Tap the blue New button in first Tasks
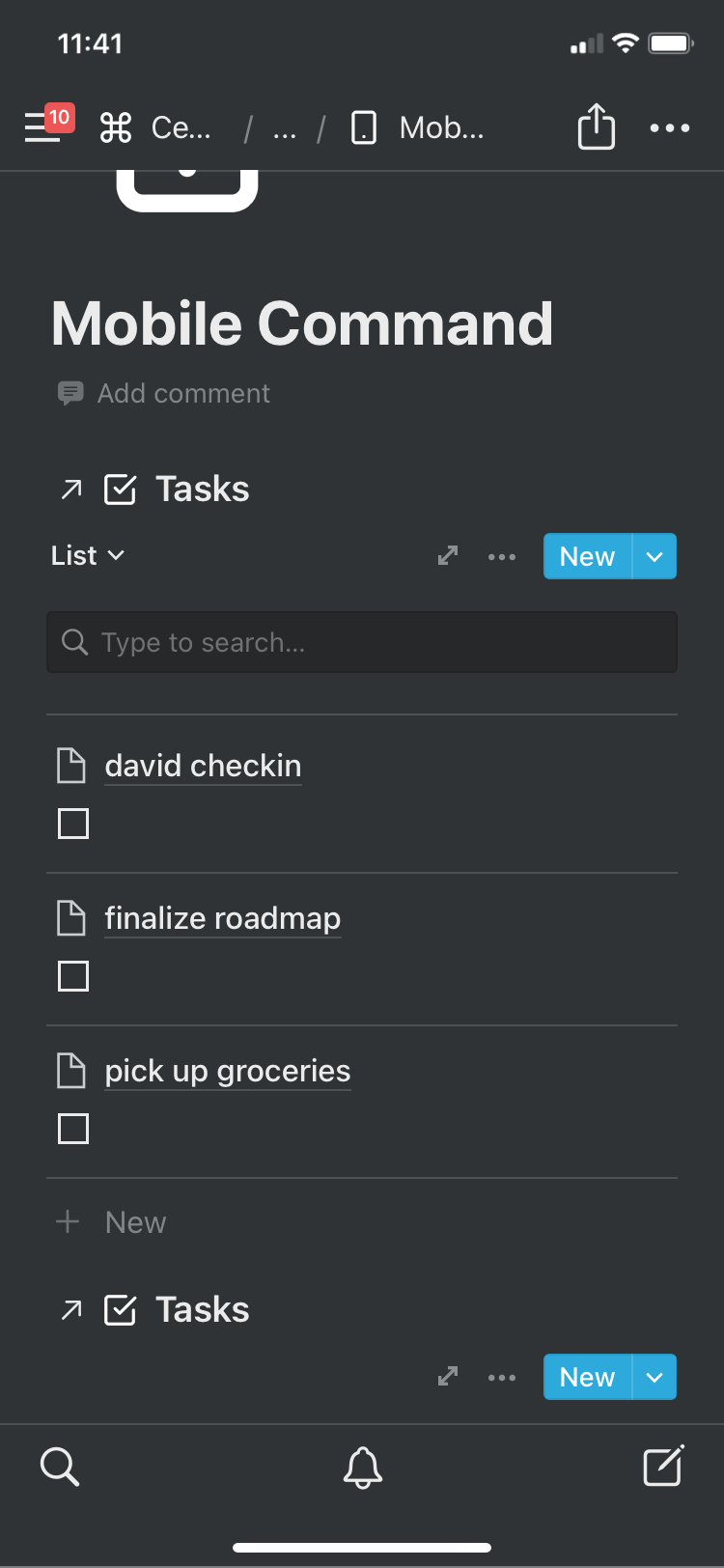The width and height of the screenshot is (724, 1568). coord(588,557)
